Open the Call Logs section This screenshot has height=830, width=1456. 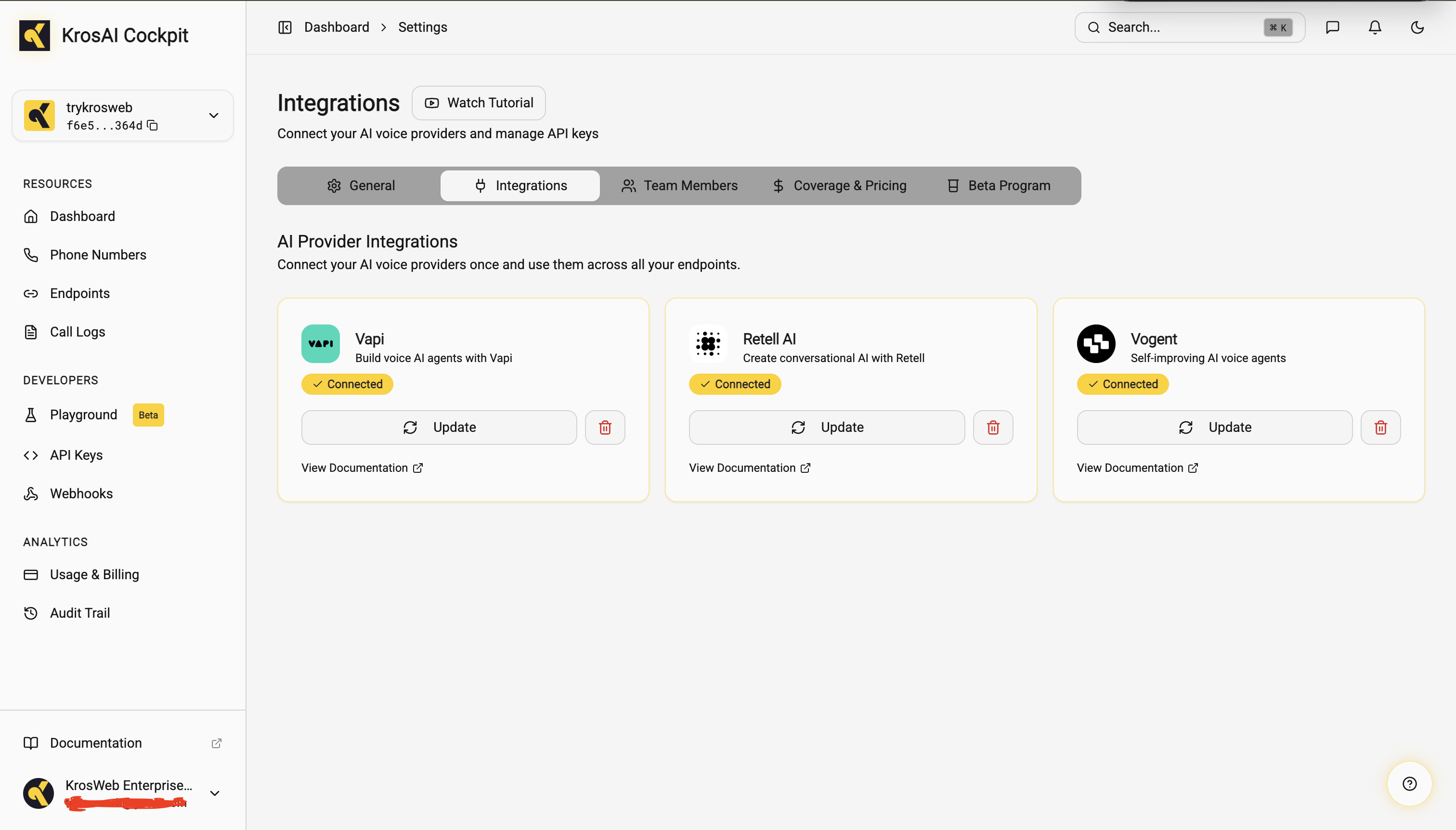point(77,331)
